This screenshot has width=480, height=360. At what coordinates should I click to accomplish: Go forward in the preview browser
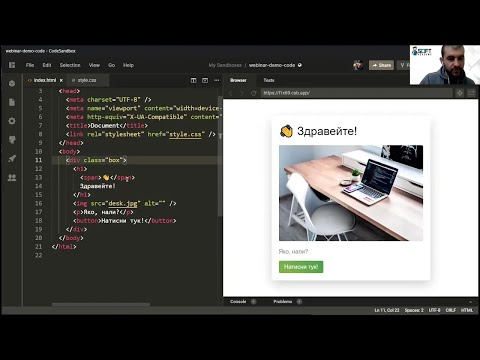pos(242,93)
